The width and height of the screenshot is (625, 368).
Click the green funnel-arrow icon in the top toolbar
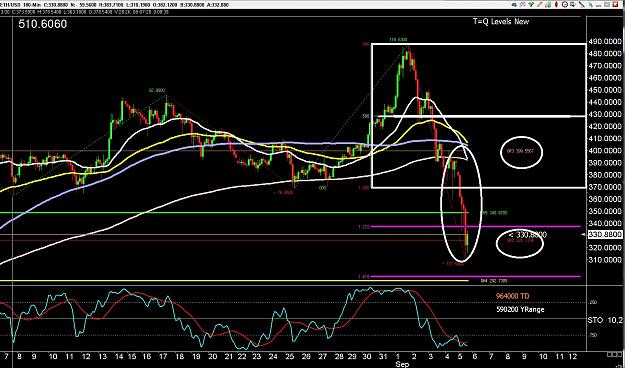[x=531, y=5]
